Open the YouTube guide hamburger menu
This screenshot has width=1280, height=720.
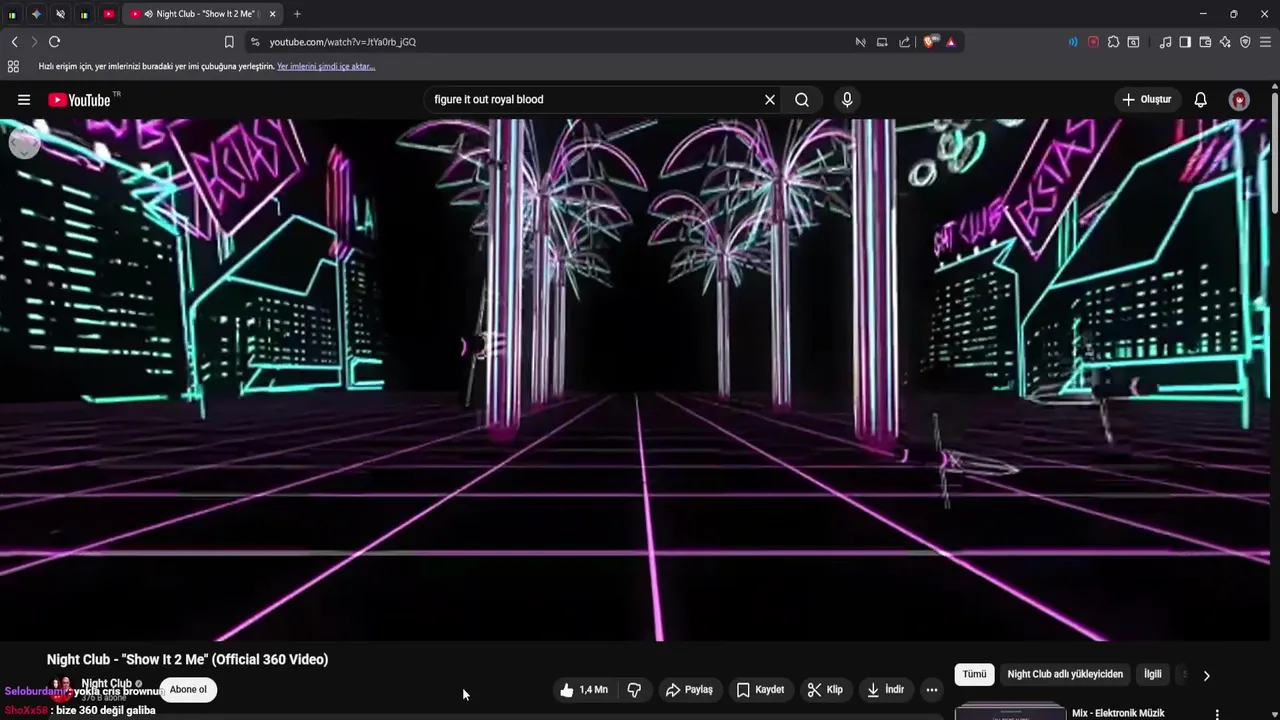24,100
